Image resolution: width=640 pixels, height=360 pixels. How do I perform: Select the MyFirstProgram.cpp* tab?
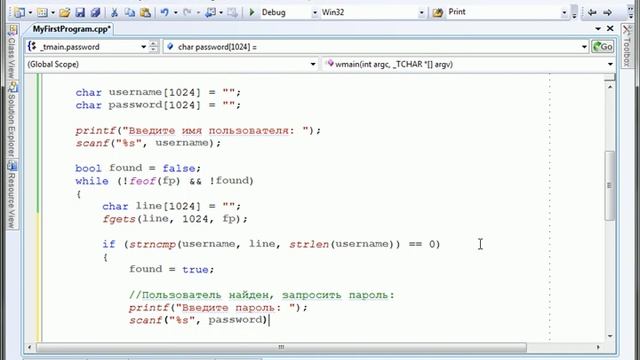(x=71, y=29)
